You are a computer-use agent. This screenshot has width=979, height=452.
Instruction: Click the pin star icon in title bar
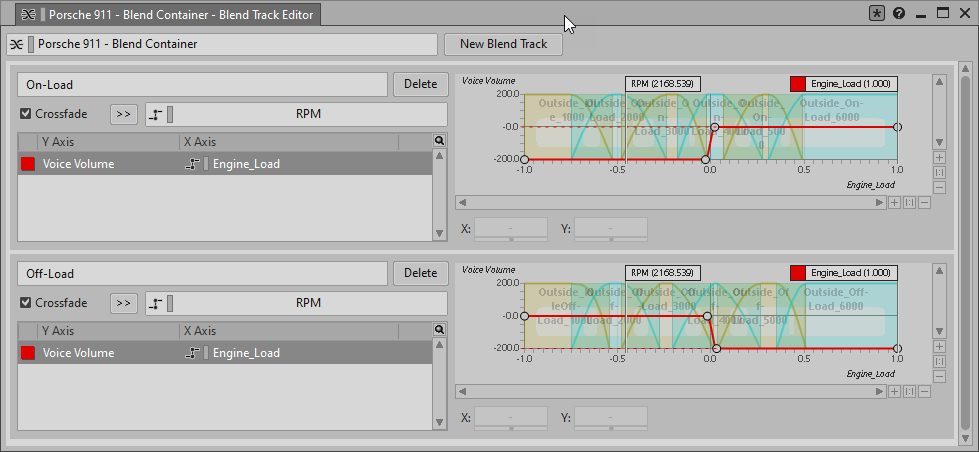(x=877, y=13)
